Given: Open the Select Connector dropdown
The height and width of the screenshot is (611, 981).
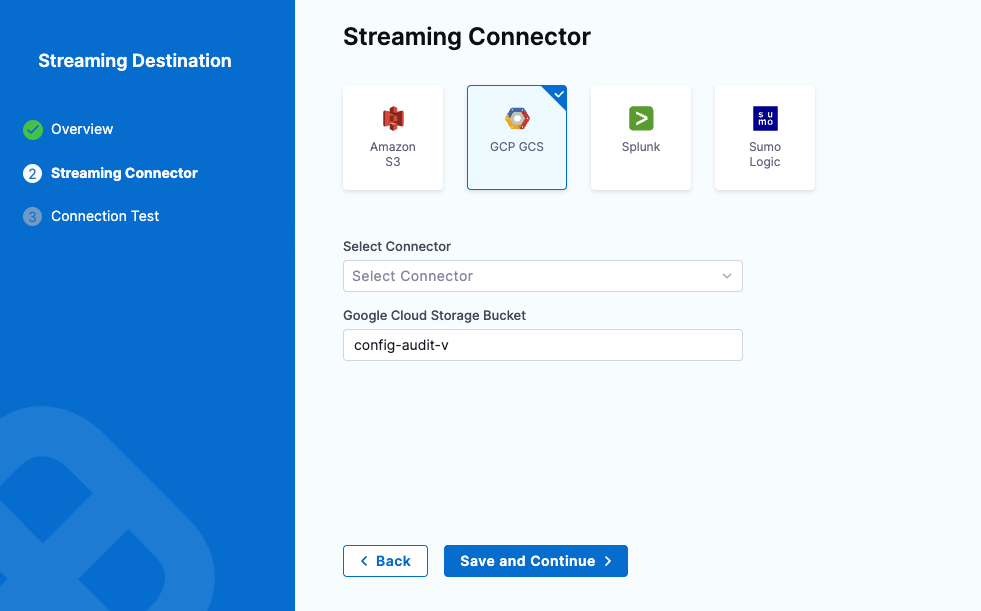Looking at the screenshot, I should [530, 276].
